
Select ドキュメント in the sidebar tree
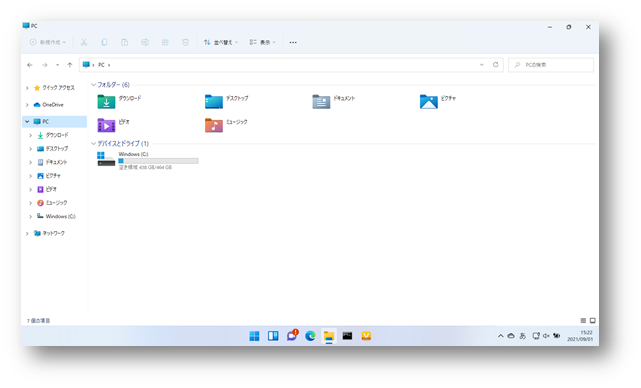coord(52,162)
